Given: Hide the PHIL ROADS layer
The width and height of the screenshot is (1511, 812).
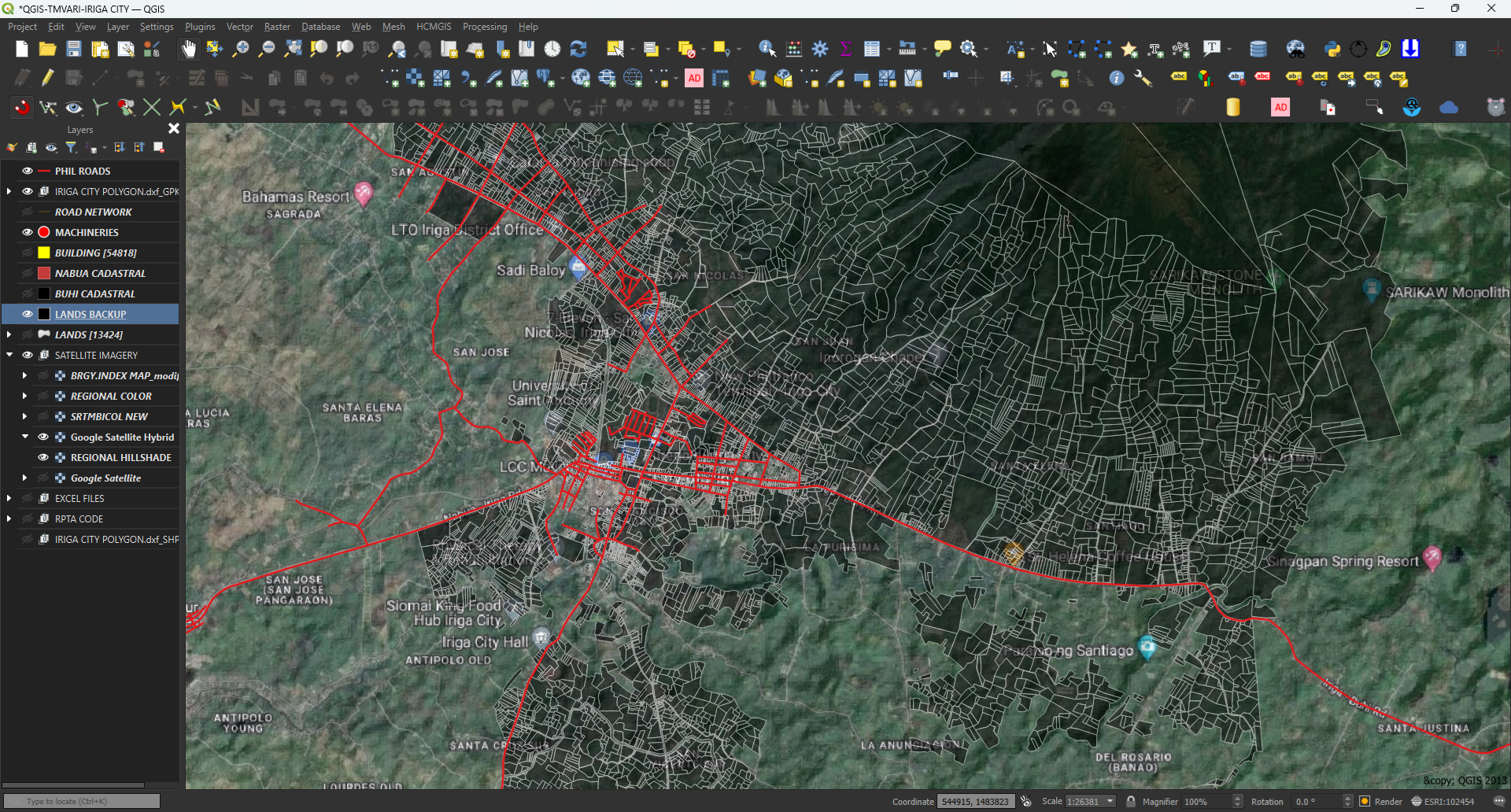Looking at the screenshot, I should (27, 171).
